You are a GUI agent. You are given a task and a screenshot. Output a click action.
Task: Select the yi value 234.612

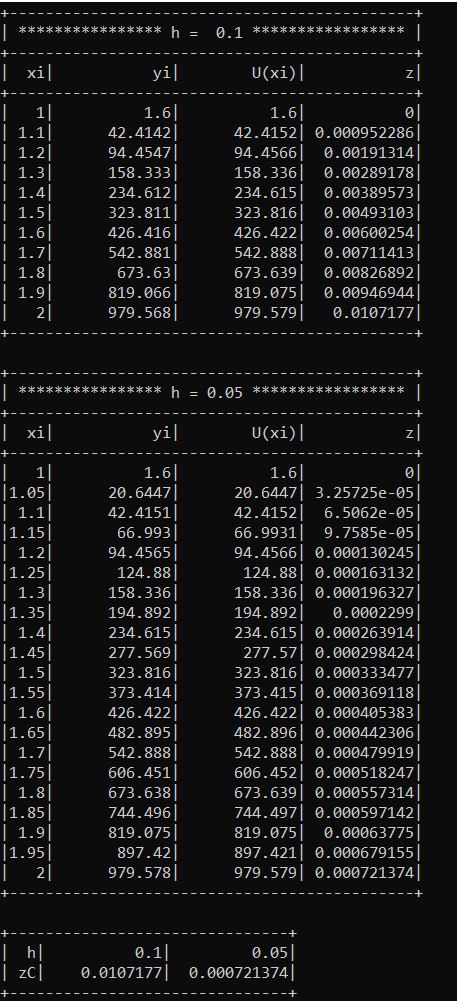[139, 193]
